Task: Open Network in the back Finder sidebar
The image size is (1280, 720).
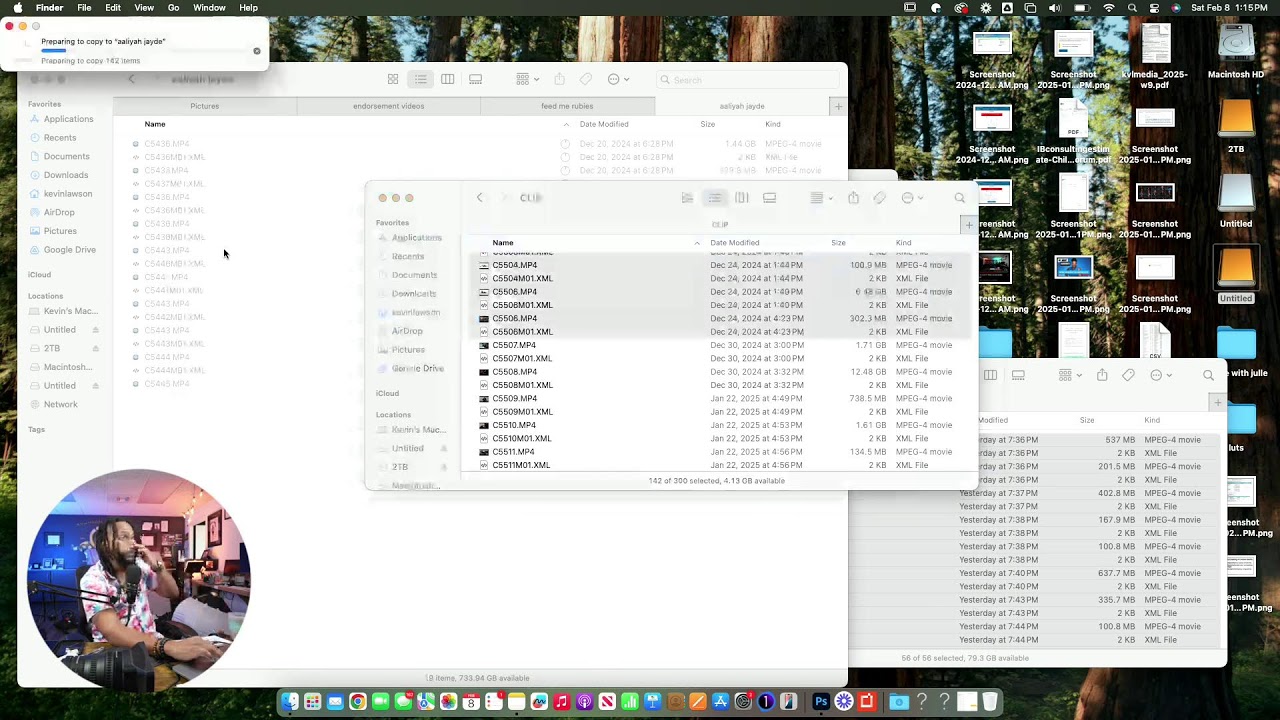Action: point(60,404)
